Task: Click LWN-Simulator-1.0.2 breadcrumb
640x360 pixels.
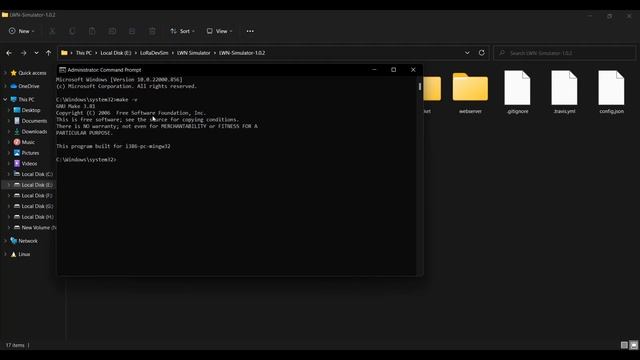Action: pyautogui.click(x=242, y=53)
